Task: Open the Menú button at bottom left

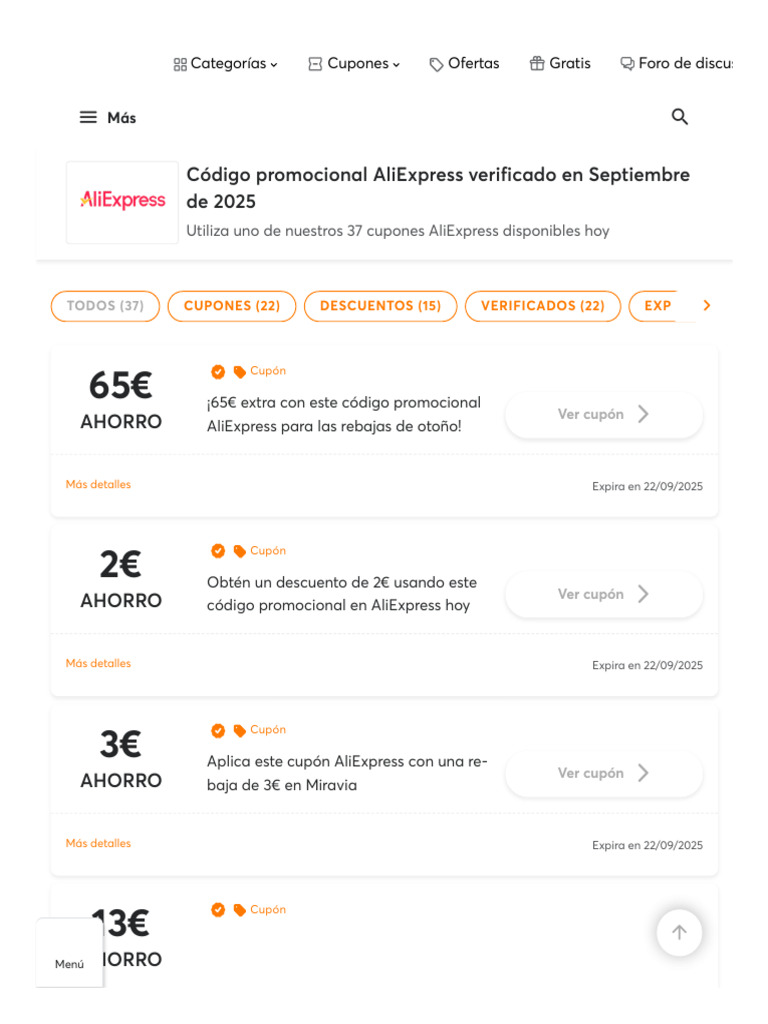Action: [70, 963]
